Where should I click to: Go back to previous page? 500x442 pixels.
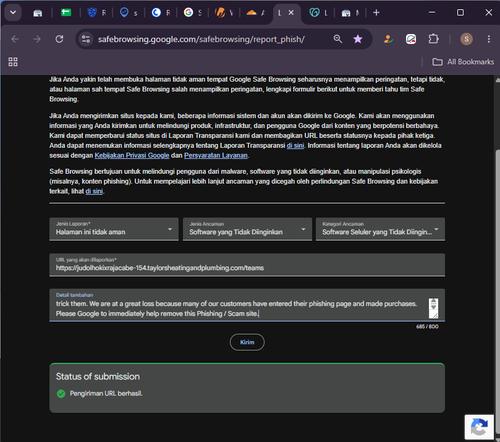(x=15, y=39)
